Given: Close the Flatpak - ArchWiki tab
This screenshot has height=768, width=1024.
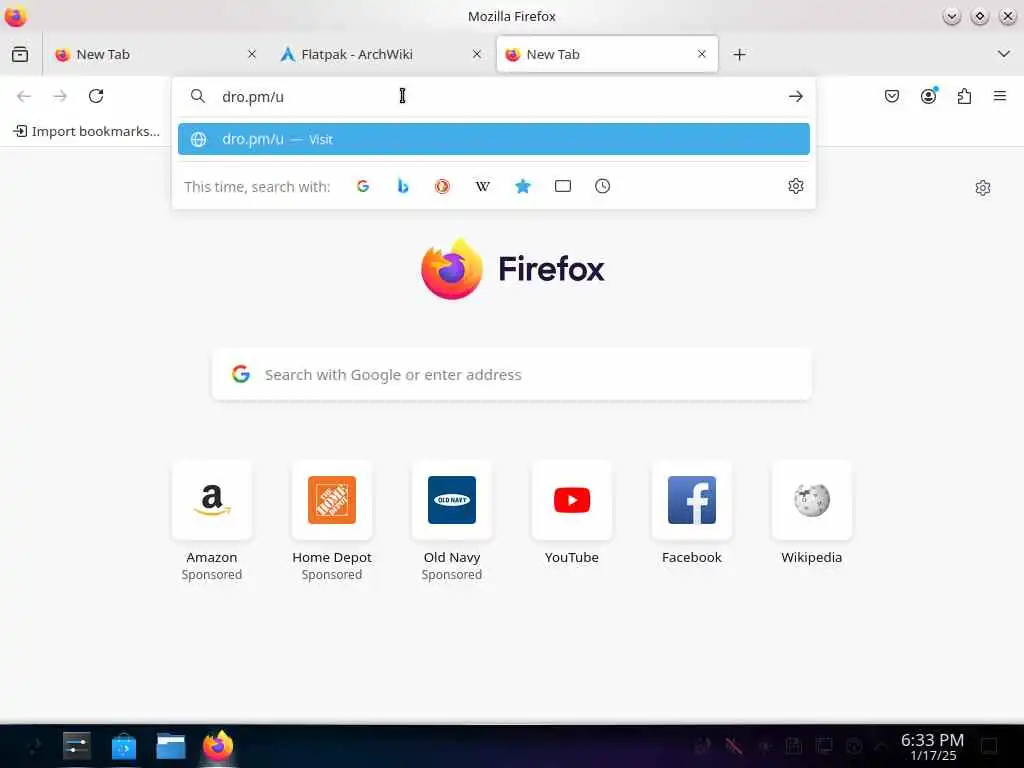Looking at the screenshot, I should (x=477, y=54).
